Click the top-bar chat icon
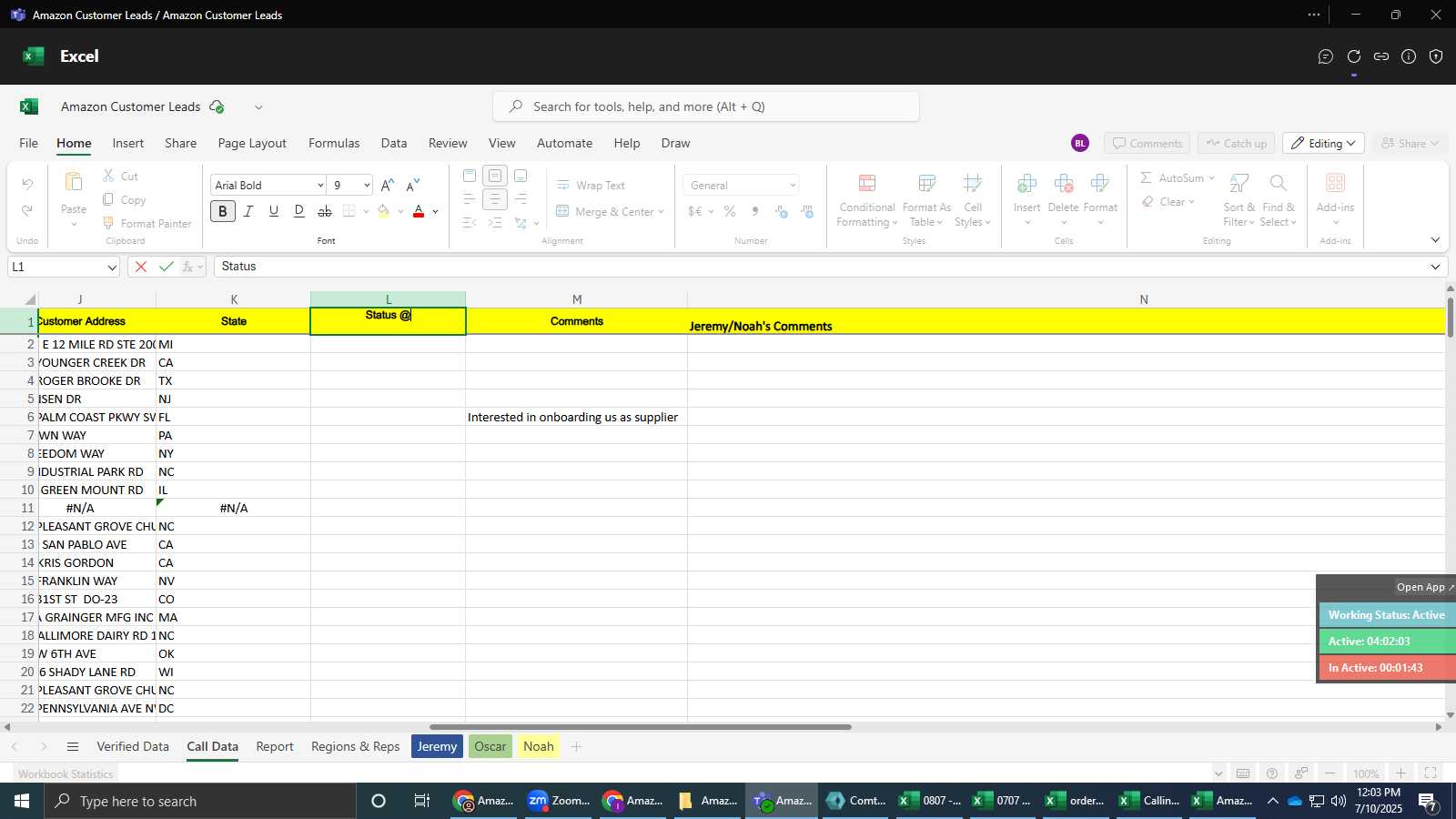Image resolution: width=1456 pixels, height=819 pixels. 1326,56
